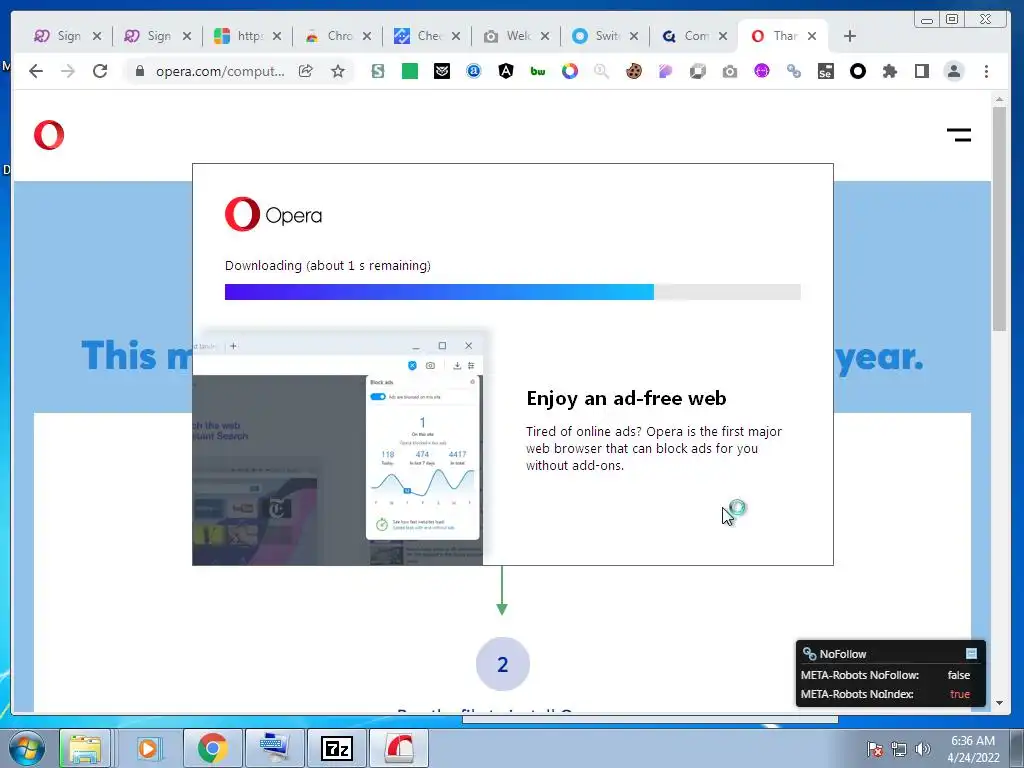Open Chrome's three-dot menu

[986, 71]
